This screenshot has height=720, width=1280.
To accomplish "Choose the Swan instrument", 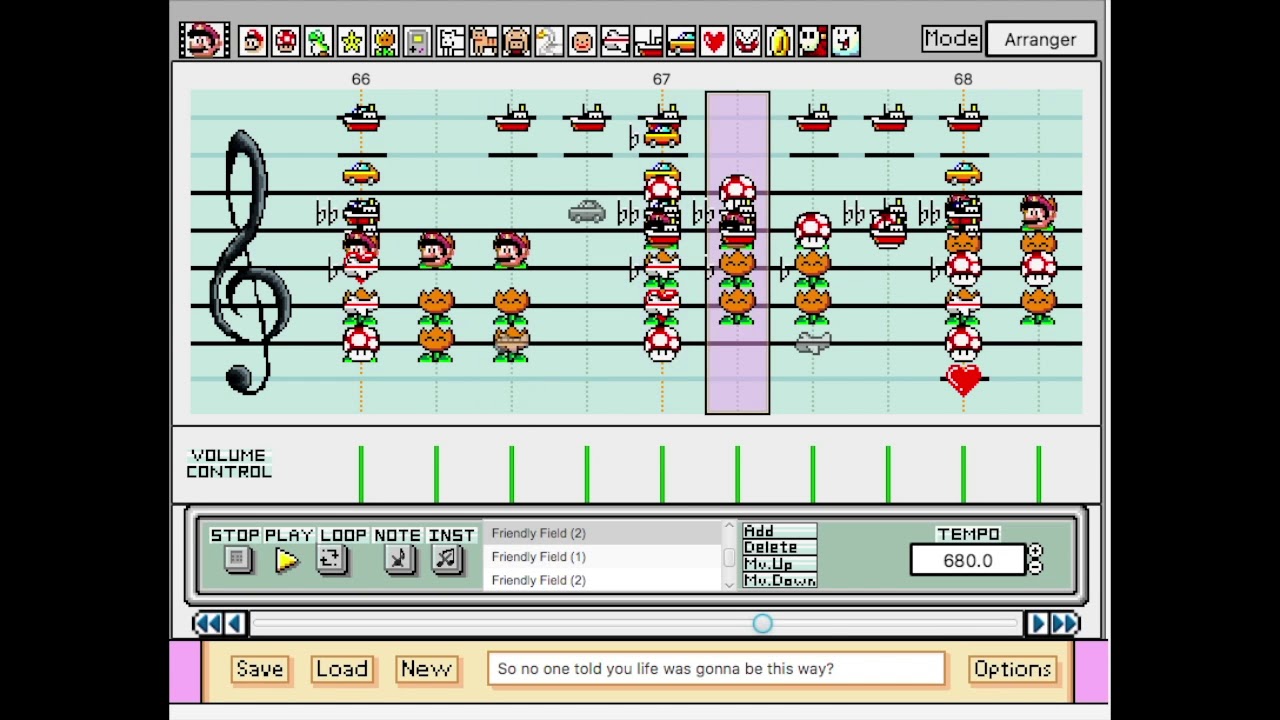I will coord(549,41).
